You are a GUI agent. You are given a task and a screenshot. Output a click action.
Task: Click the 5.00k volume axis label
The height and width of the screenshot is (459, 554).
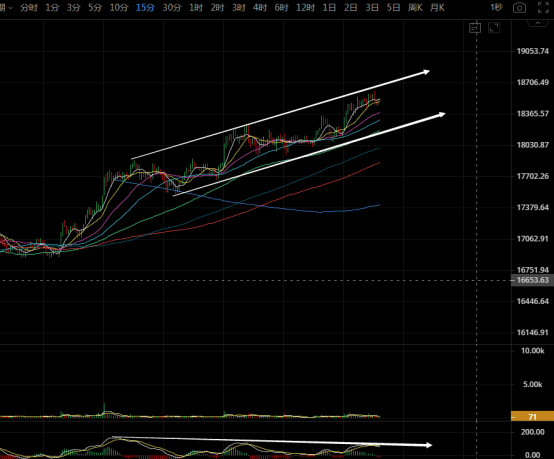533,384
